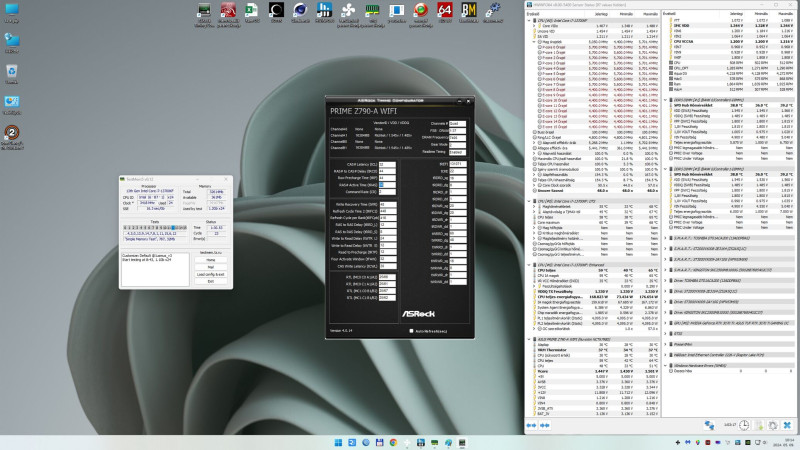The height and width of the screenshot is (450, 800).
Task: Click the CAS Write Latency (tCWL) field
Action: point(388,266)
